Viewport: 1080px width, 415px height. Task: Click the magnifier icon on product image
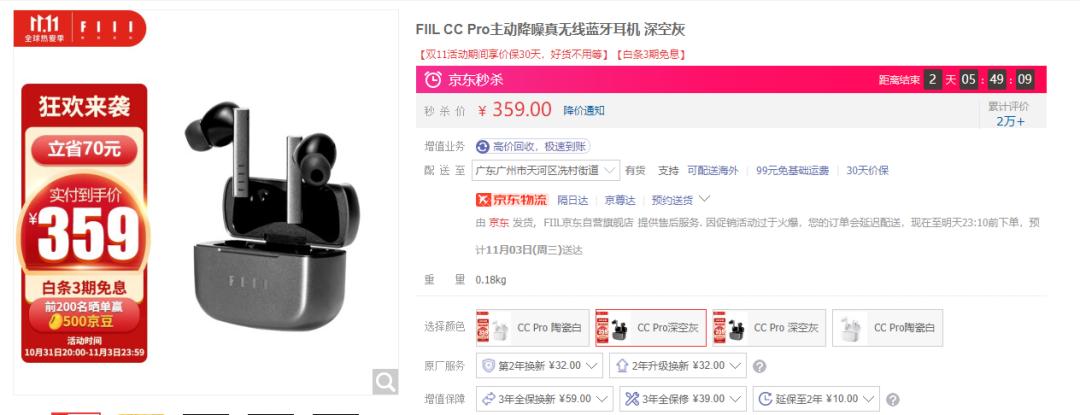385,381
